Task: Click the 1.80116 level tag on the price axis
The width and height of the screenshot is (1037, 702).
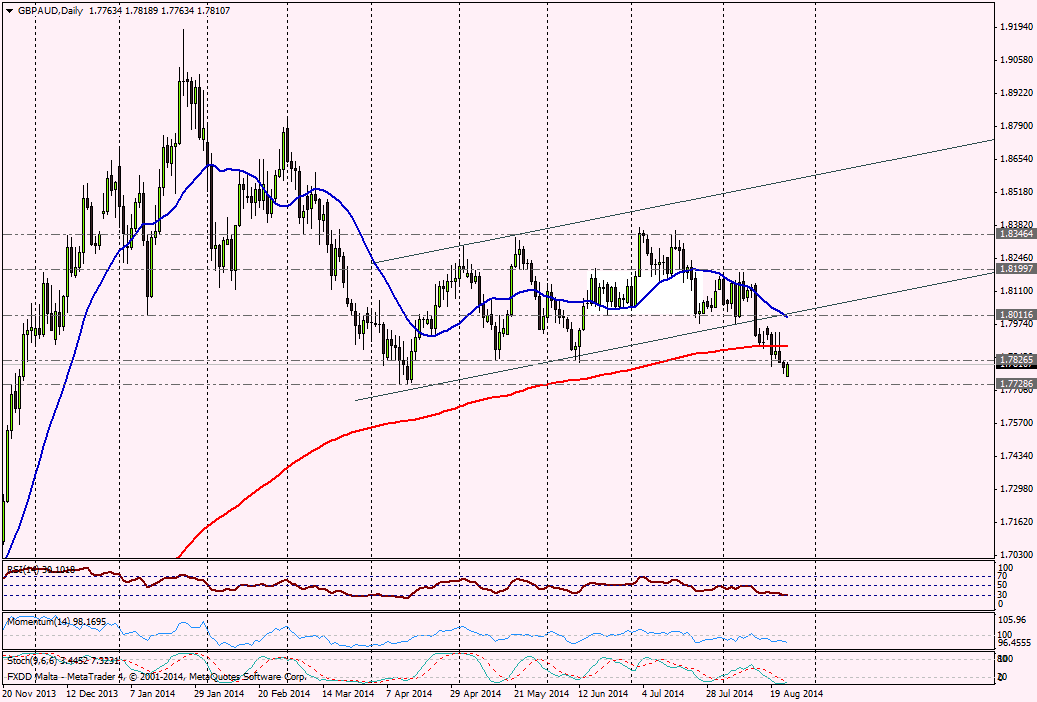Action: click(x=1015, y=314)
